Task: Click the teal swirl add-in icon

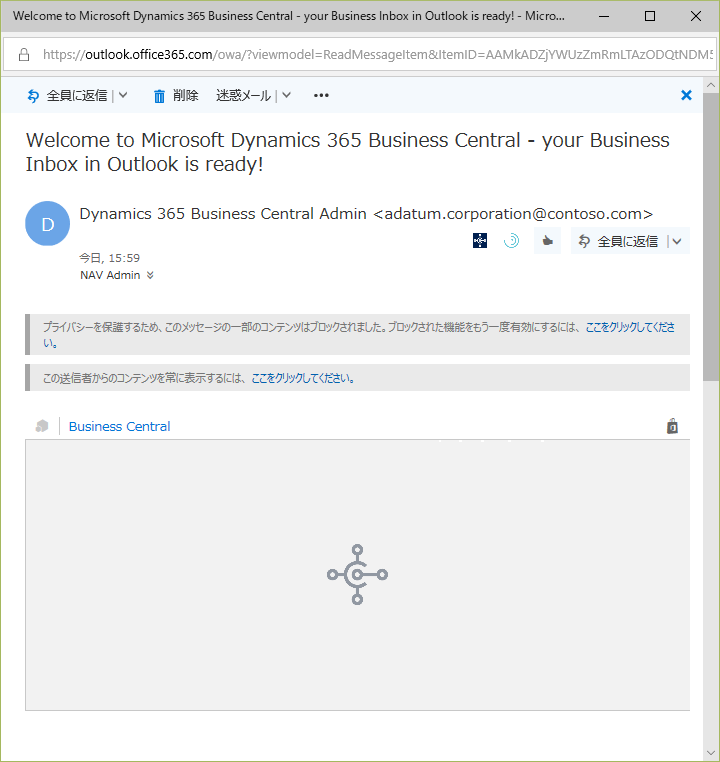Action: pos(512,241)
